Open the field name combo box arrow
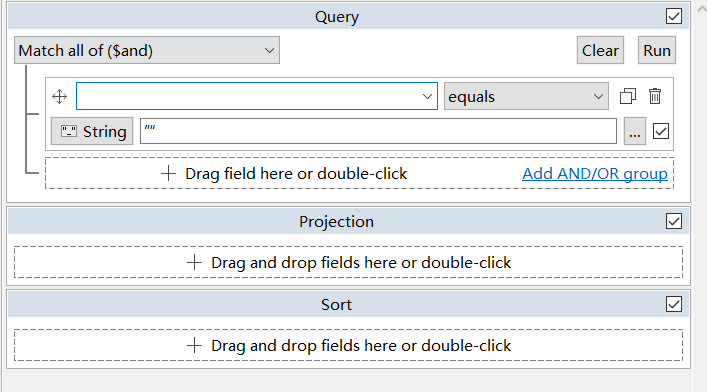This screenshot has height=392, width=707. point(427,96)
